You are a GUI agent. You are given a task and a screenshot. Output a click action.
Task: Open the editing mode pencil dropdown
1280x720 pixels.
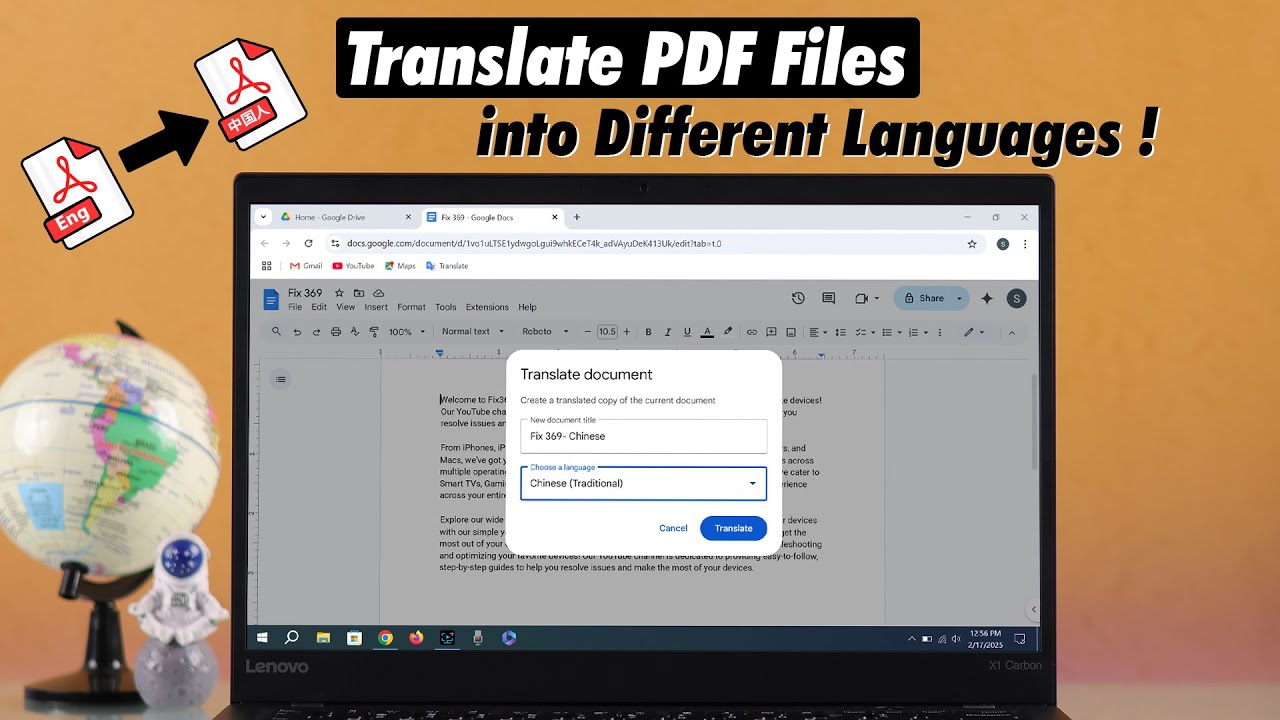point(973,332)
